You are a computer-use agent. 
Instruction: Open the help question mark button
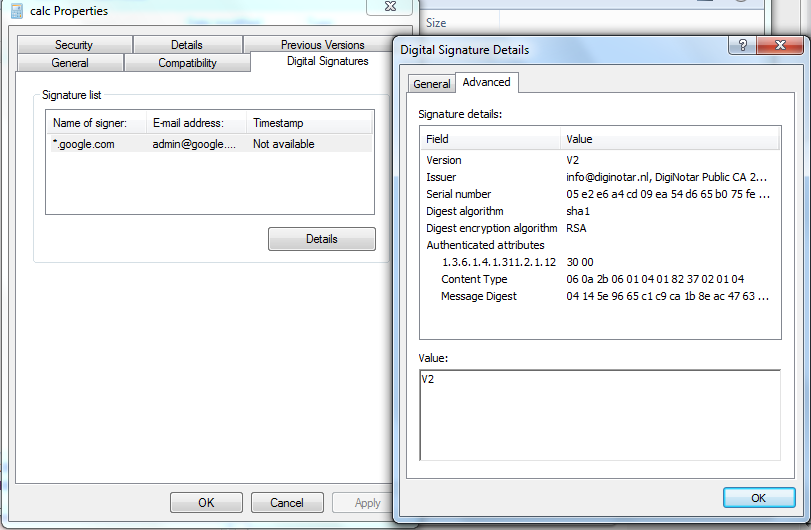(742, 46)
